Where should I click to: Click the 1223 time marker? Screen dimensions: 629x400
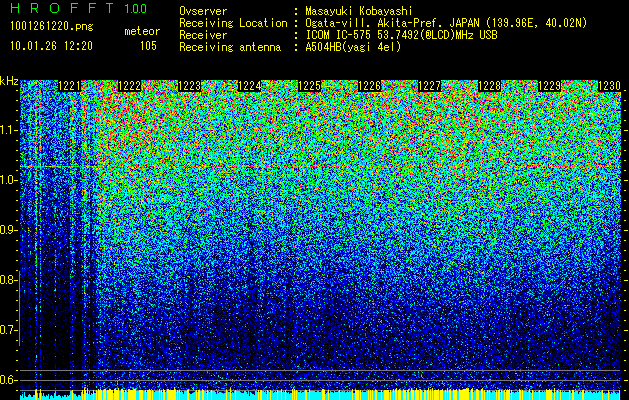tap(189, 86)
